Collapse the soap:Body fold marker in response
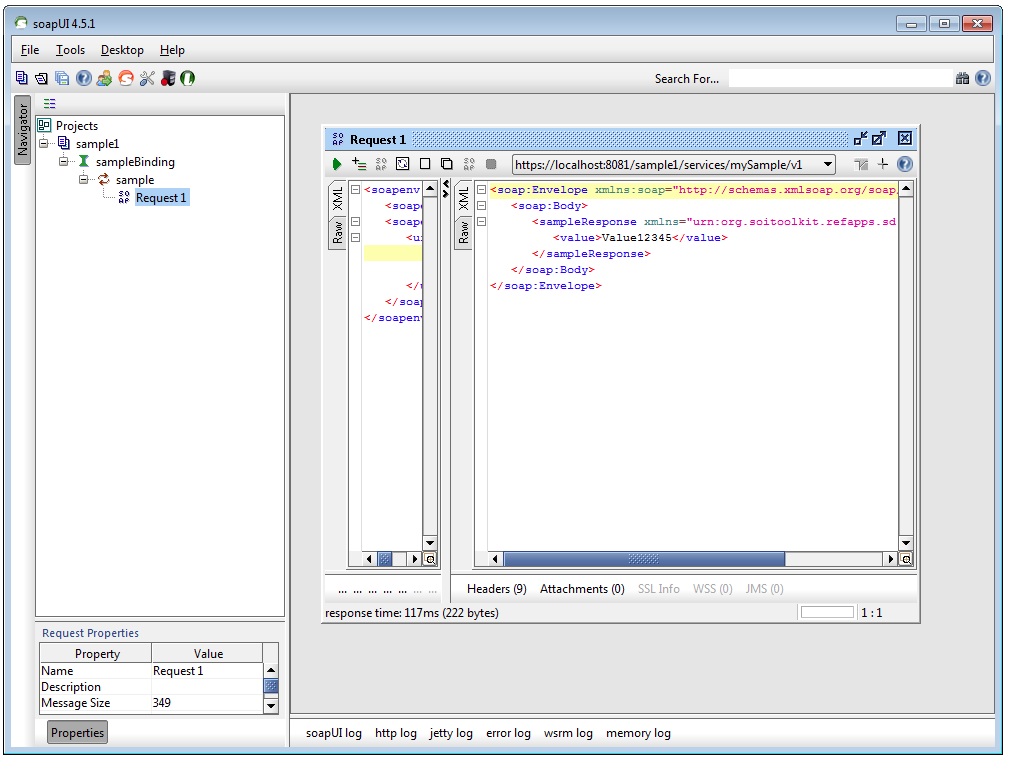The height and width of the screenshot is (762, 1011). click(x=481, y=206)
